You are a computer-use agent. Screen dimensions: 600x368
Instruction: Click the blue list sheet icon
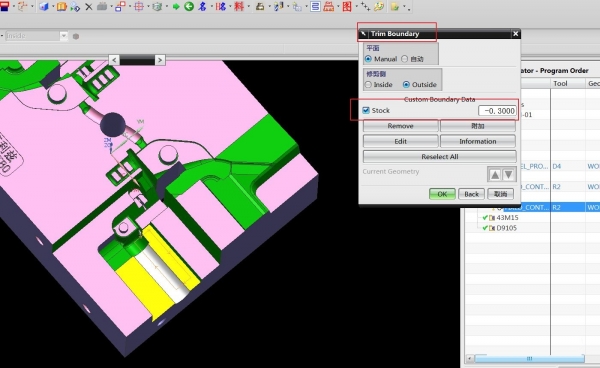[315, 7]
